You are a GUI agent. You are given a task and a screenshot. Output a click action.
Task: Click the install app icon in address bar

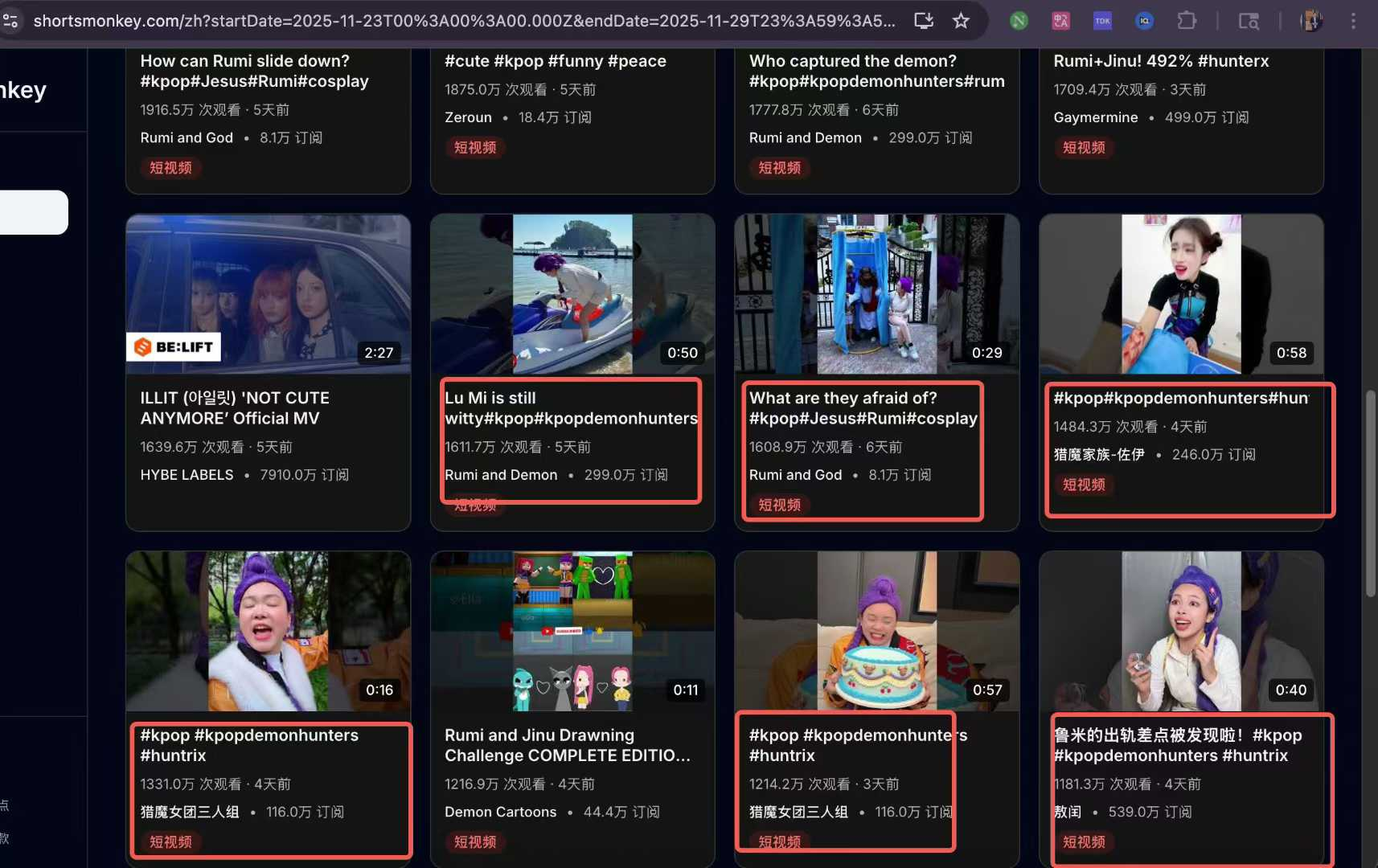point(924,21)
